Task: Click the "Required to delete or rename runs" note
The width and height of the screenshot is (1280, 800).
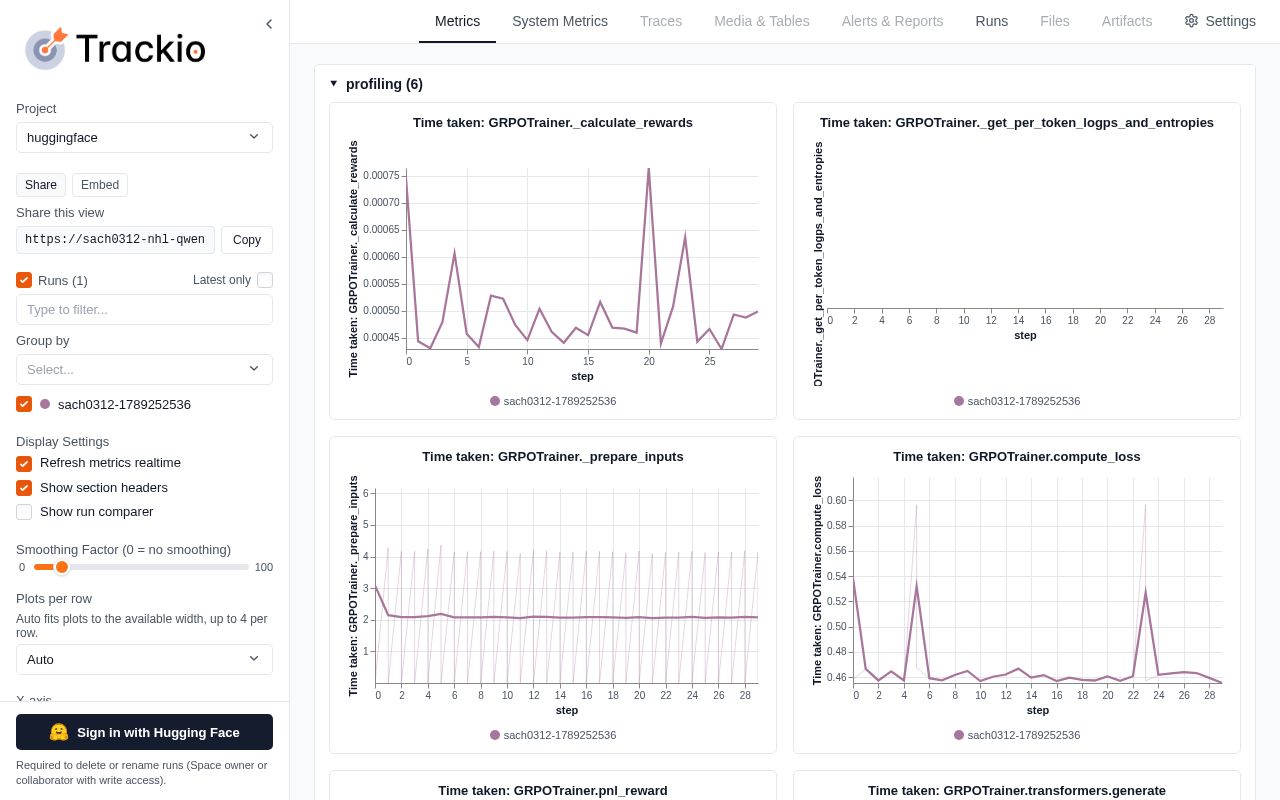Action: (142, 773)
